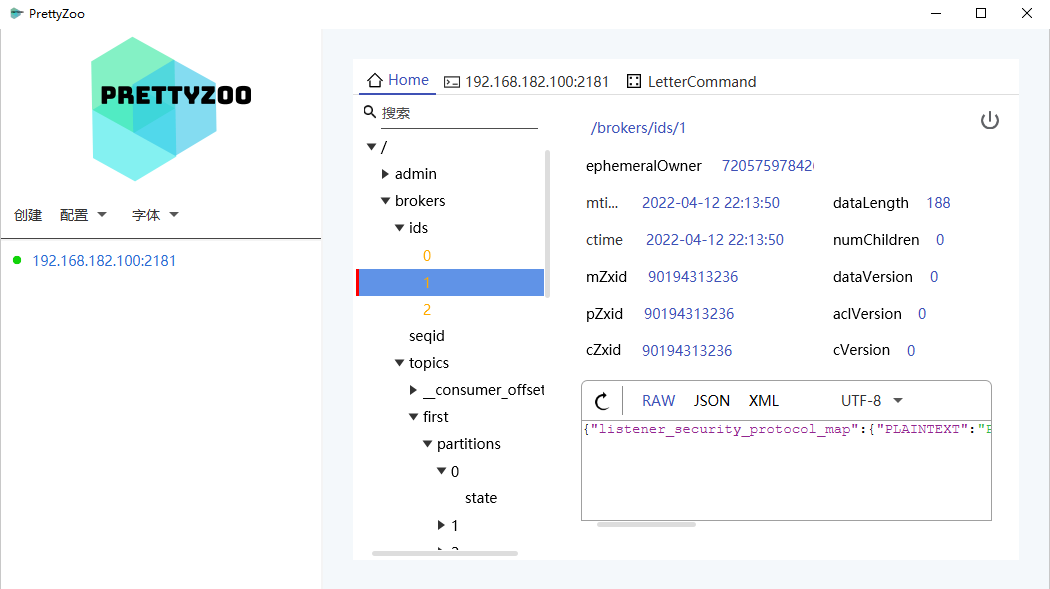The height and width of the screenshot is (589, 1050).
Task: Collapse the root / node
Action: tap(372, 147)
